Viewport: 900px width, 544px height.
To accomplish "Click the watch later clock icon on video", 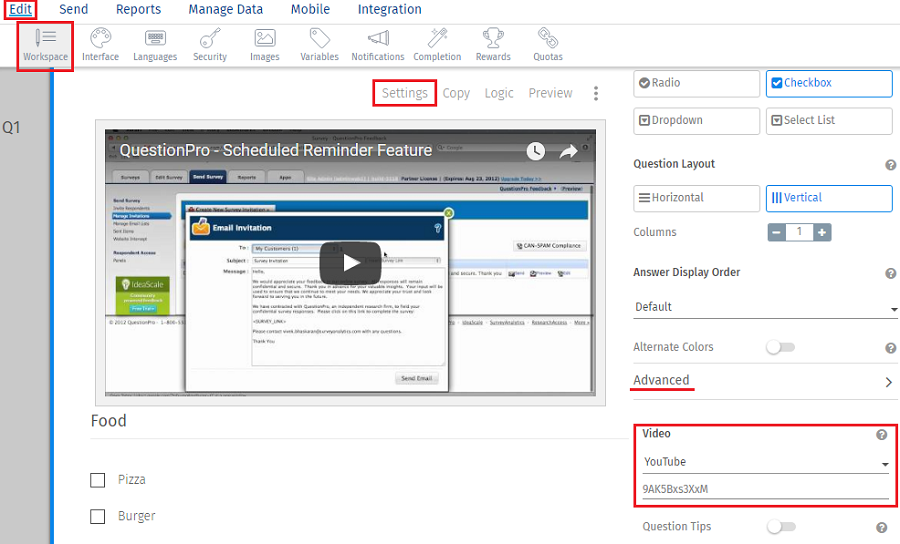I will tap(536, 151).
